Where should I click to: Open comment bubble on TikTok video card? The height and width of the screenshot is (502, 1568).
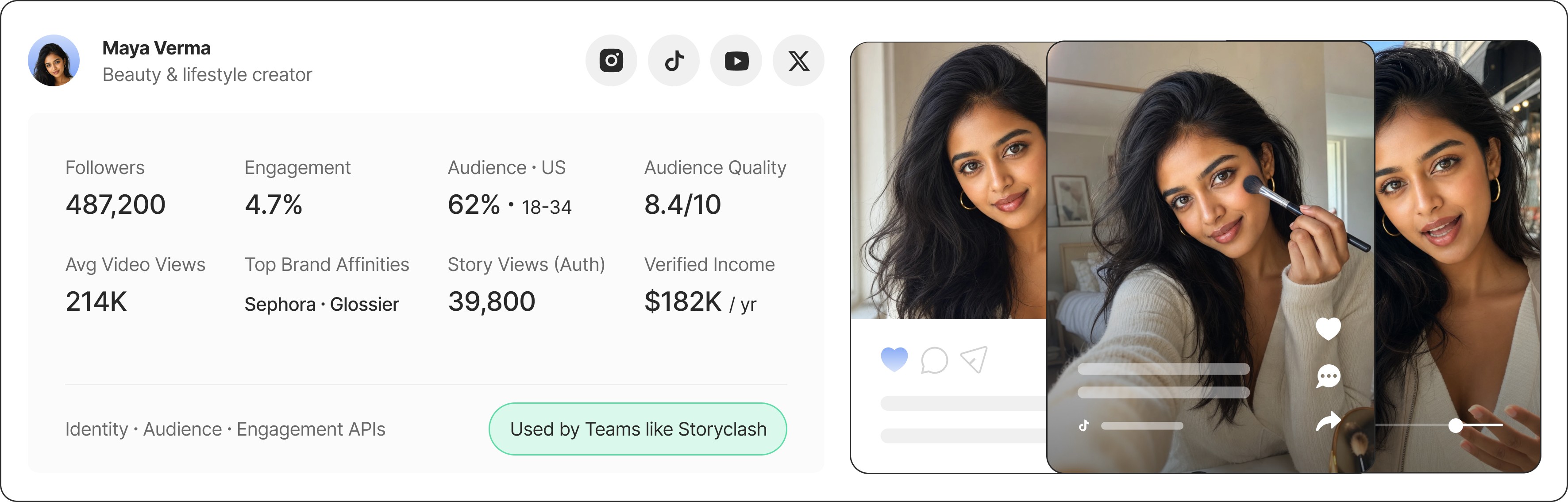(1328, 376)
